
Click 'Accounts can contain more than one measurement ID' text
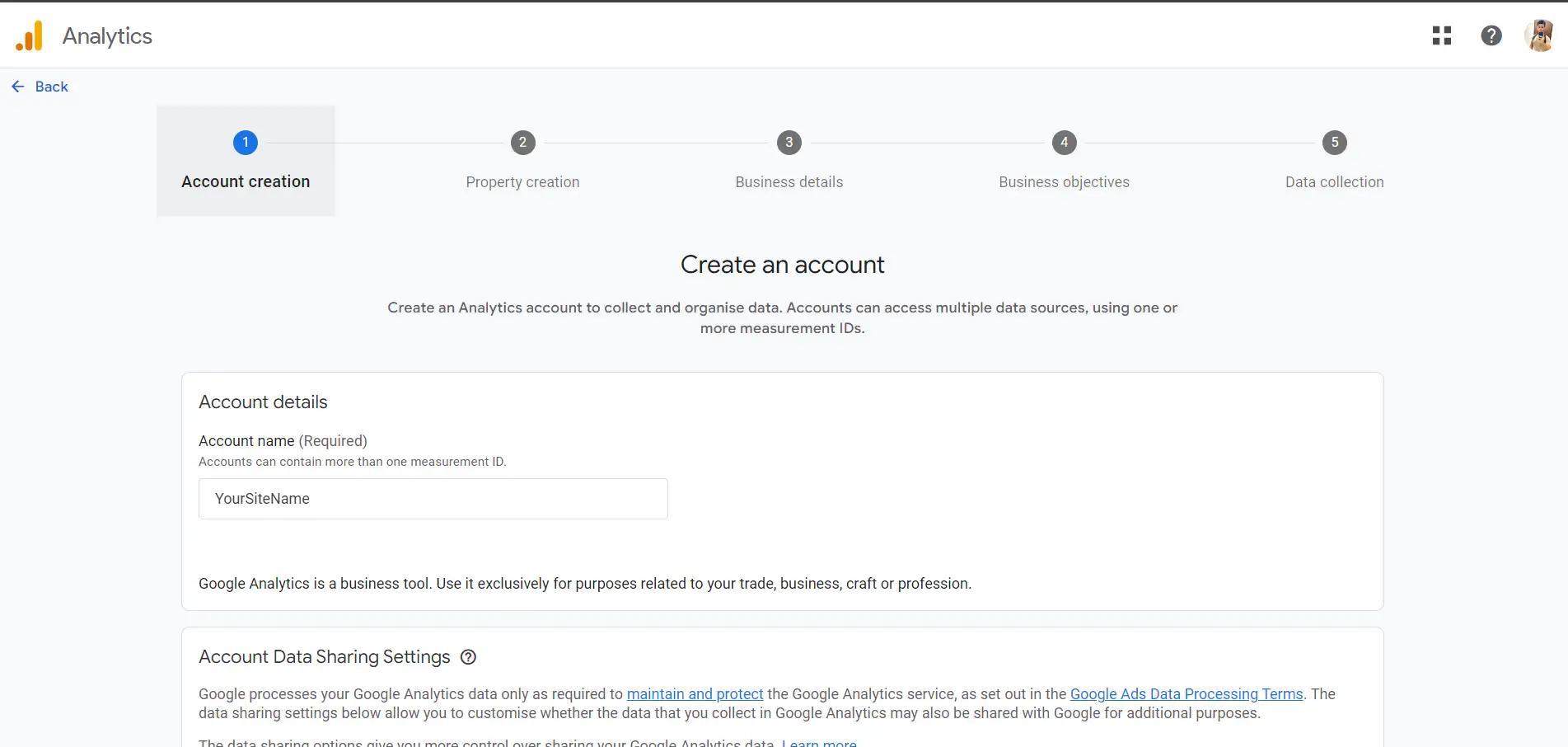point(353,462)
